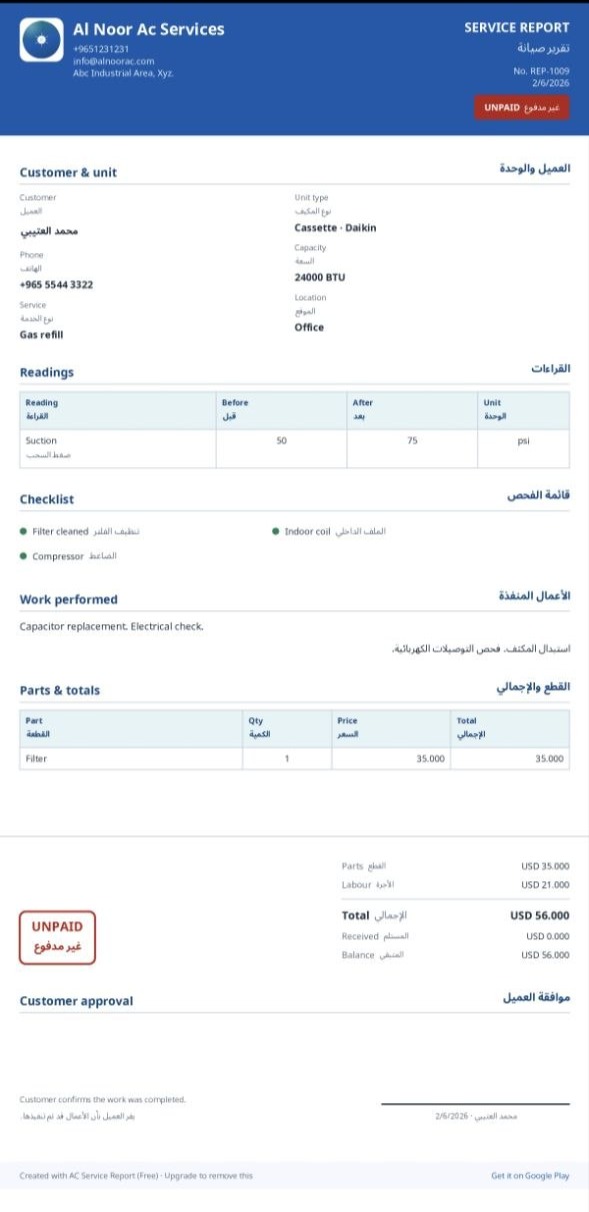
Task: Select the info@alnoorac.com email address
Action: tap(114, 60)
